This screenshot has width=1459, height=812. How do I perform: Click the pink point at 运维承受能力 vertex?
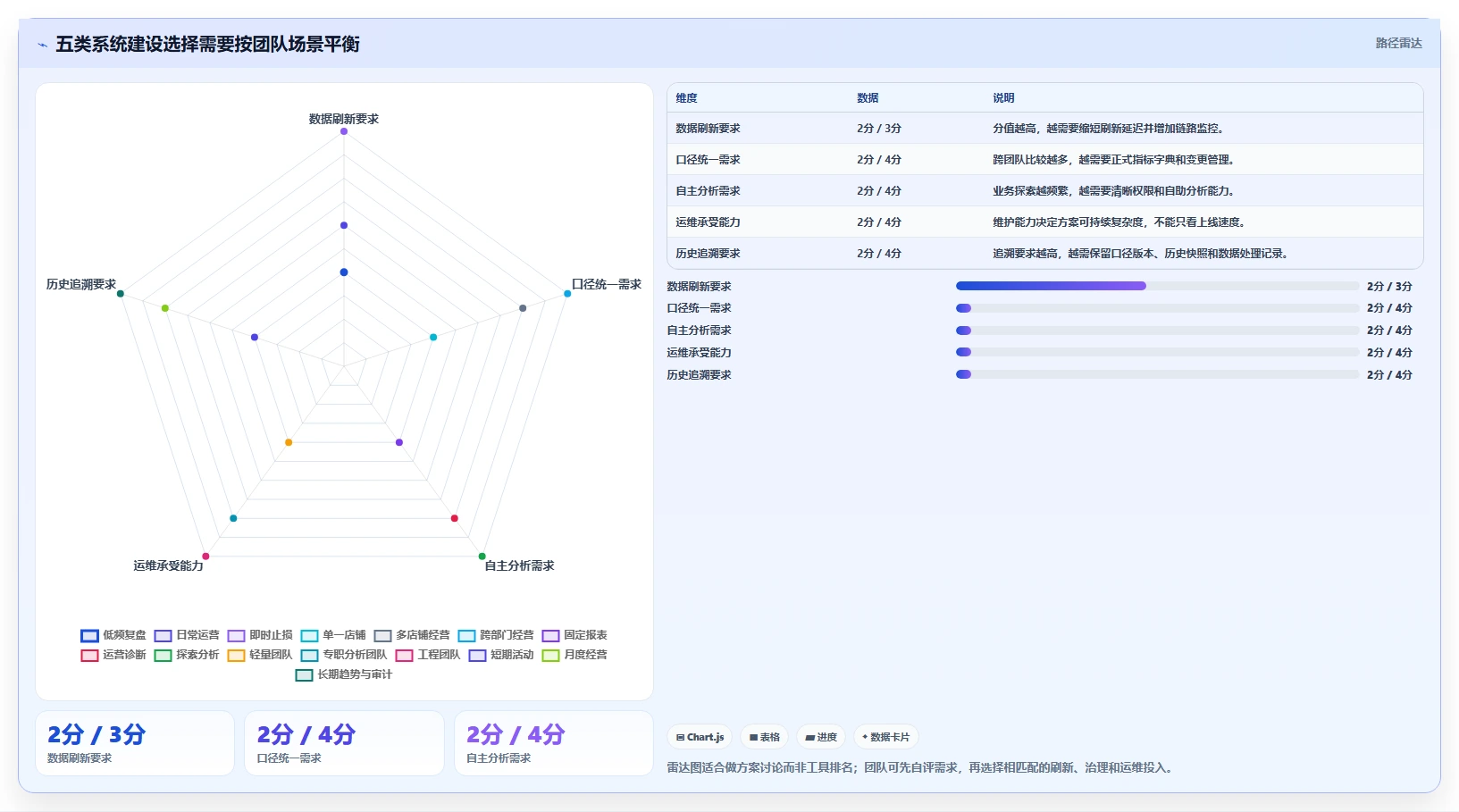click(205, 557)
